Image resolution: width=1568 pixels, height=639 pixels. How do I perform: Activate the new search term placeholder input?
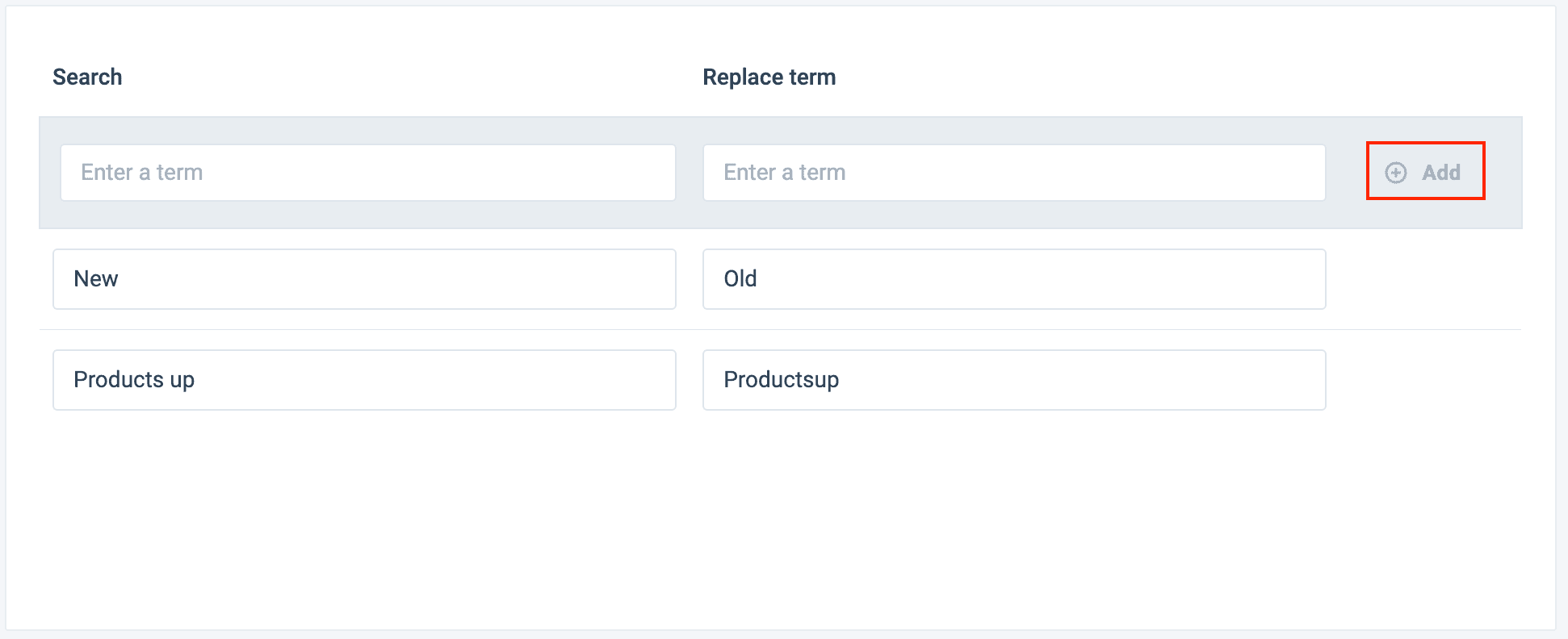coord(367,173)
